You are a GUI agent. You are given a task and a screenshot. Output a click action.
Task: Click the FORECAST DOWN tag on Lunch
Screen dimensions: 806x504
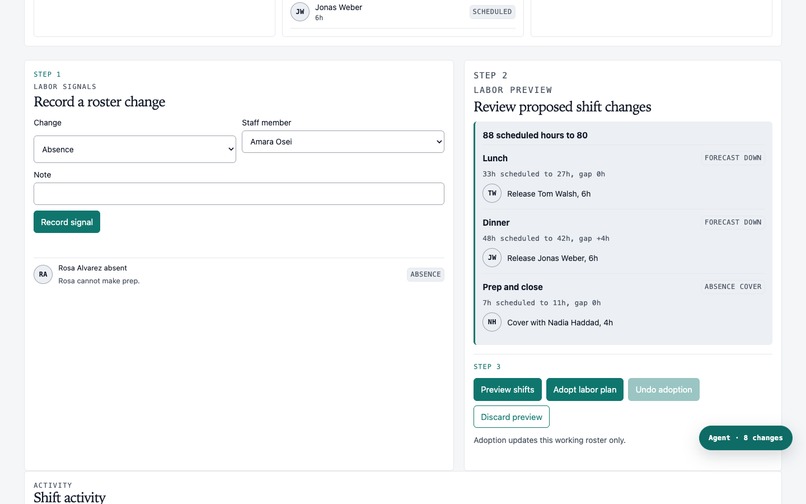(732, 158)
